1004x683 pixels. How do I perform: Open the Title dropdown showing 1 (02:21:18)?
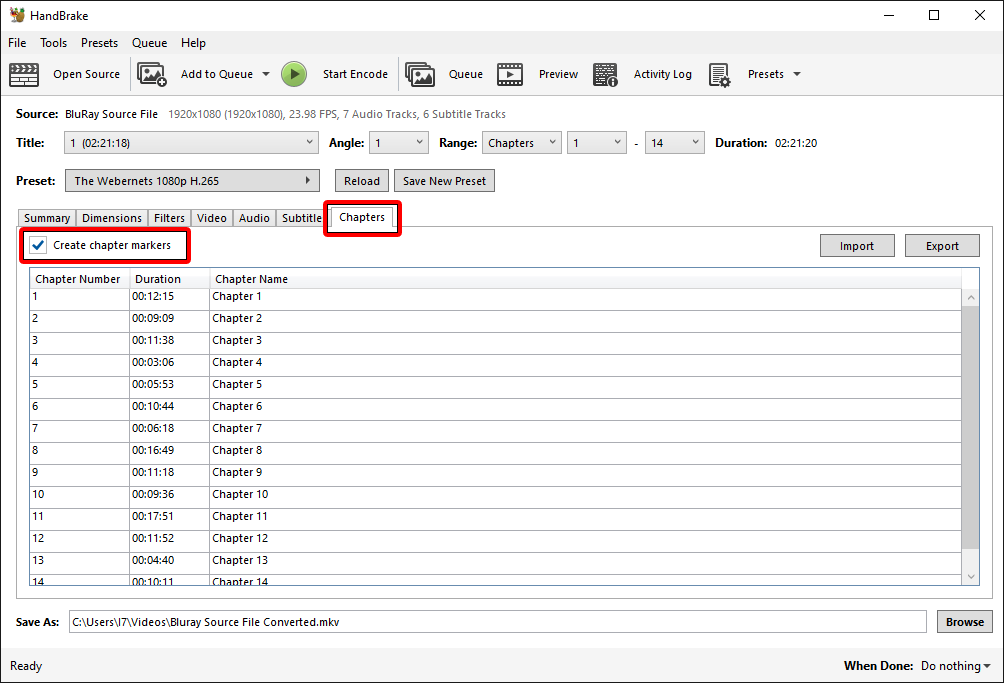point(191,143)
